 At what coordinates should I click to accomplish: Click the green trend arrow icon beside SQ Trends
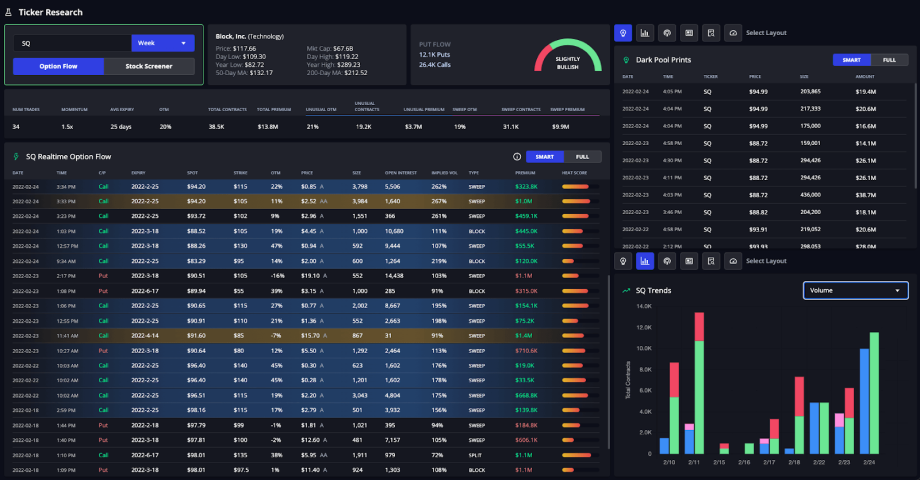coord(626,290)
